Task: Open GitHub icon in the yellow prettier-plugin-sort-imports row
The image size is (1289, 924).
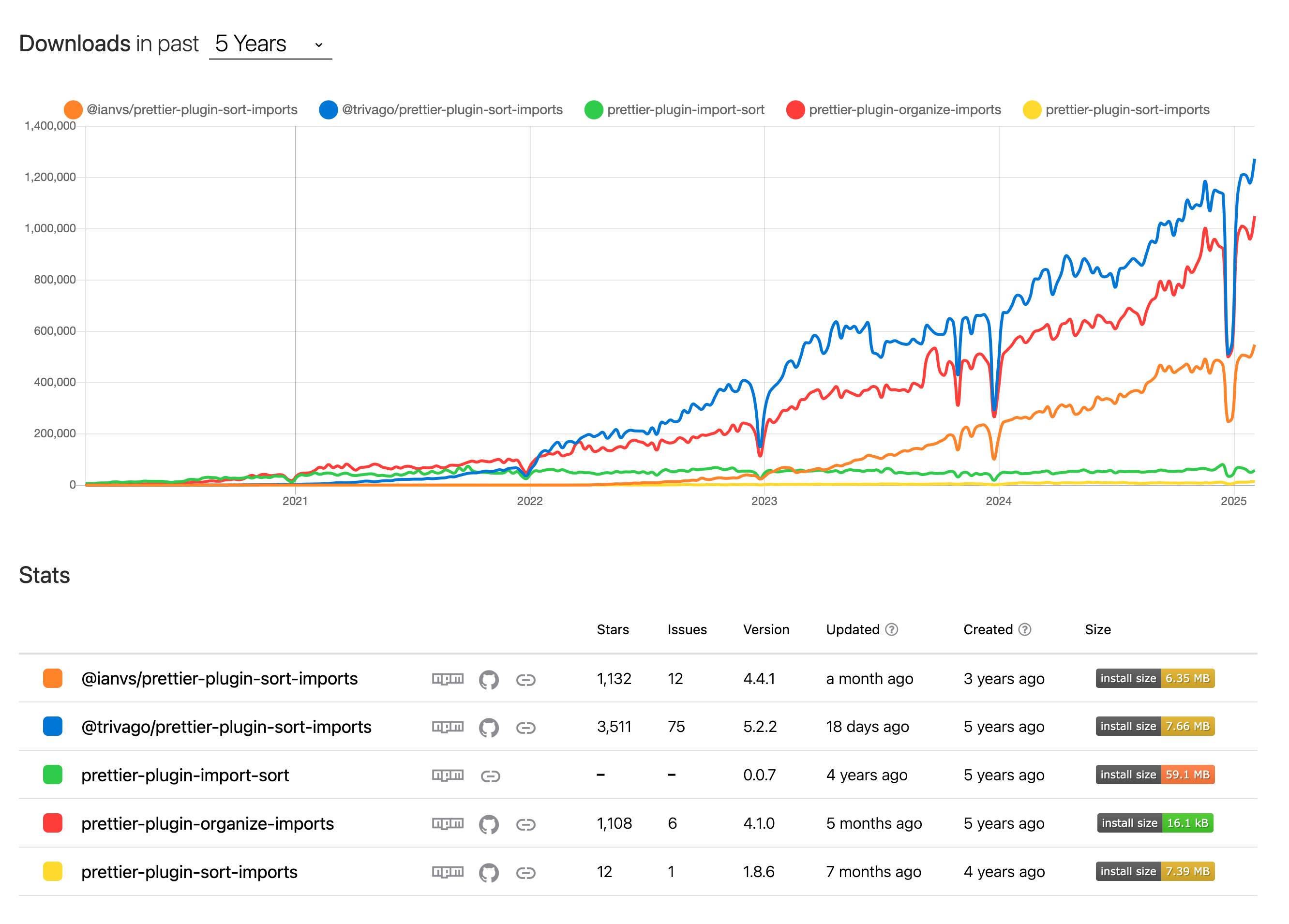Action: click(489, 872)
